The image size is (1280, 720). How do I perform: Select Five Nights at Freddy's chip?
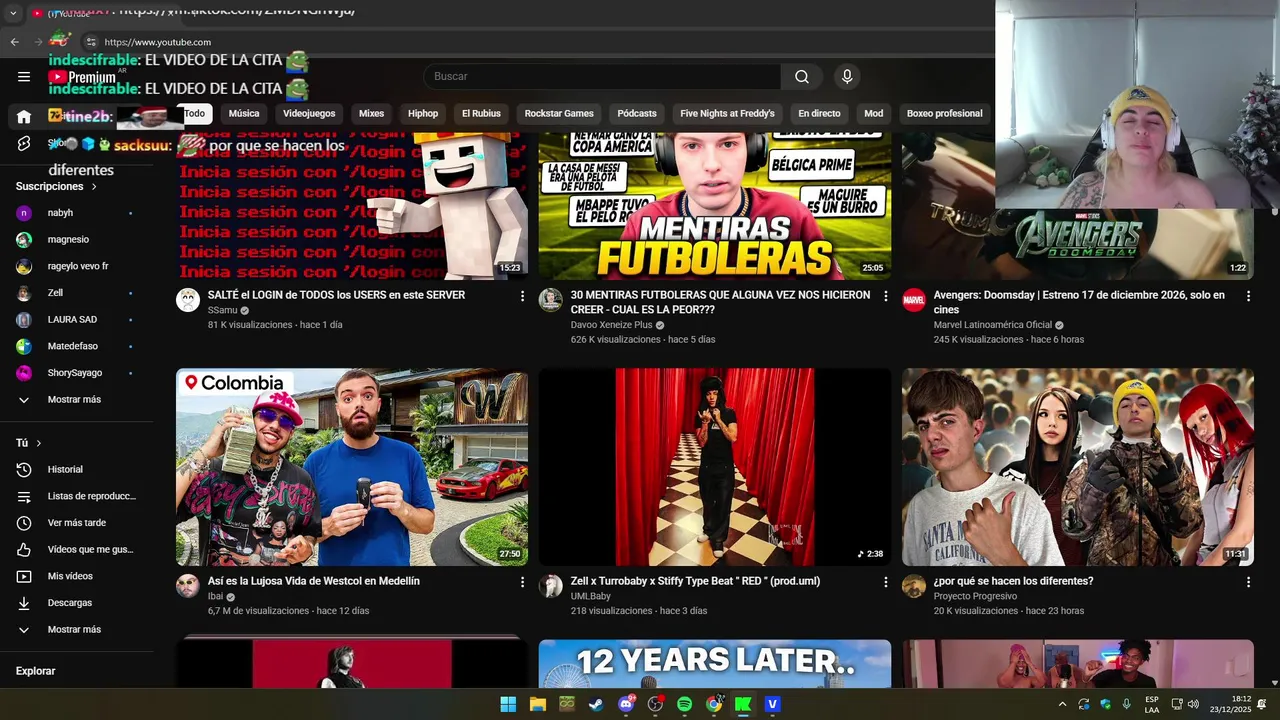pos(727,114)
